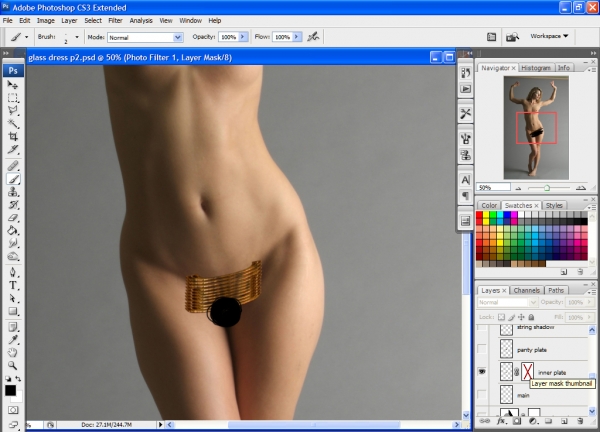This screenshot has height=432, width=600.
Task: Click the add layer style fx button
Action: point(501,421)
